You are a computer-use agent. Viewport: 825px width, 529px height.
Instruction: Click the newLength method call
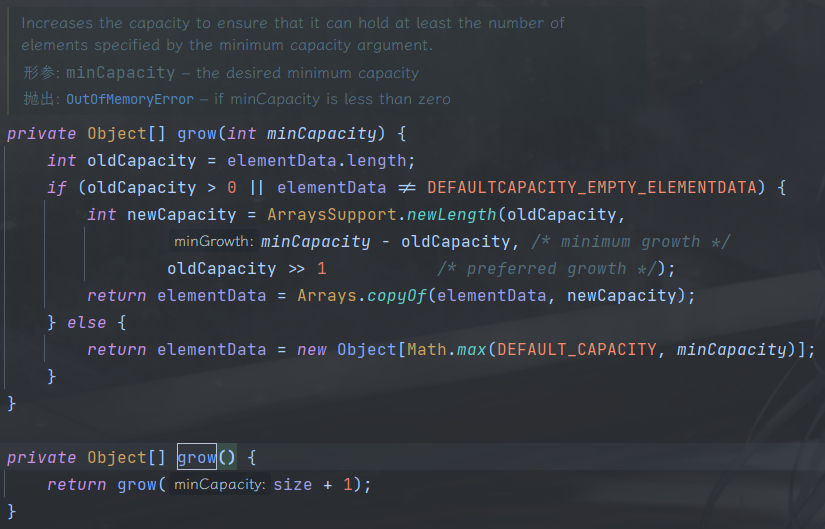pos(451,214)
